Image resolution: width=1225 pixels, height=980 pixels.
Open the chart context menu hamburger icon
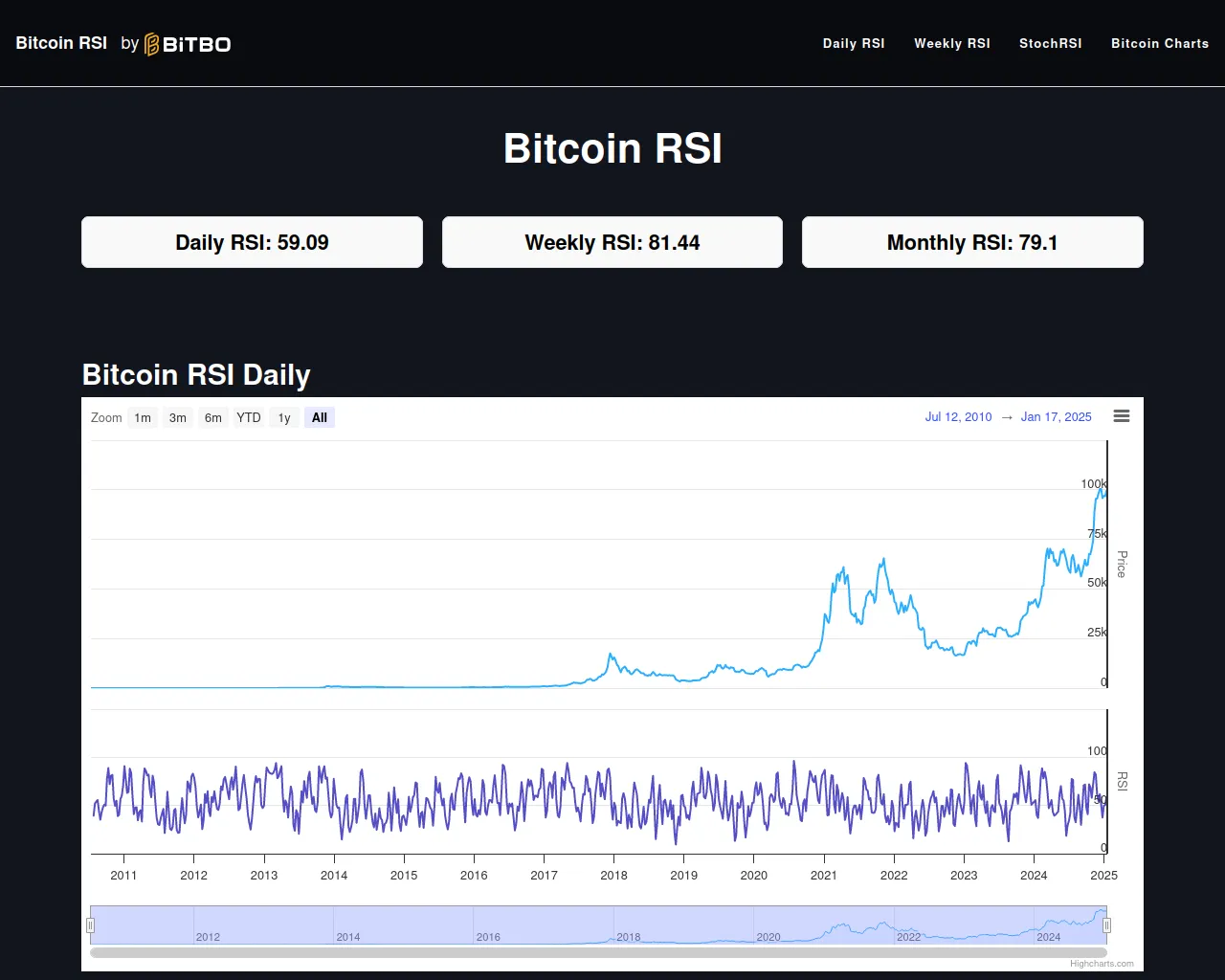[x=1122, y=416]
